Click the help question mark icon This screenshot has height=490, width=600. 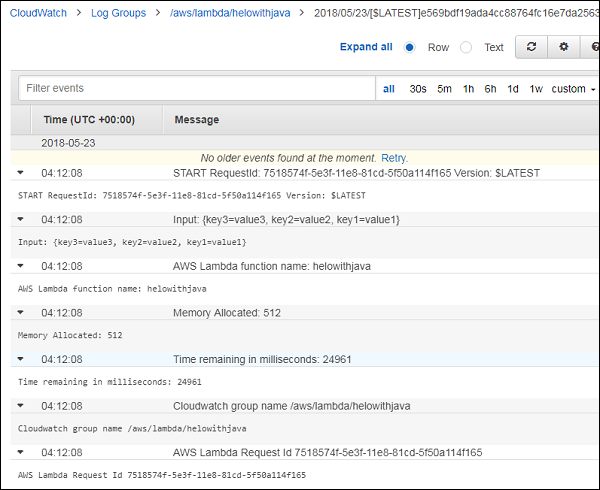593,47
